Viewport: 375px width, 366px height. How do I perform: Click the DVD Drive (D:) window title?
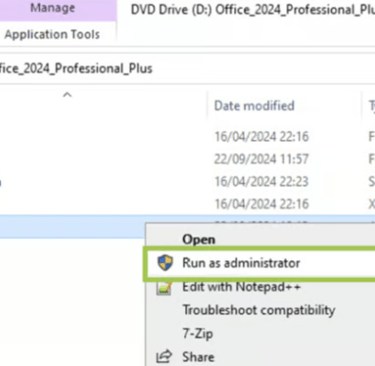pyautogui.click(x=253, y=10)
